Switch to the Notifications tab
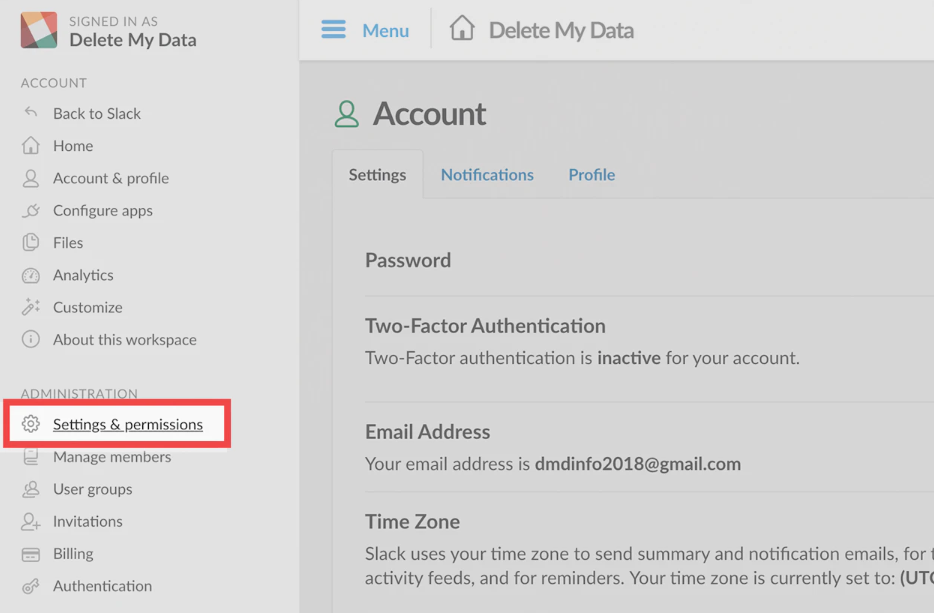This screenshot has width=934, height=613. pos(487,175)
